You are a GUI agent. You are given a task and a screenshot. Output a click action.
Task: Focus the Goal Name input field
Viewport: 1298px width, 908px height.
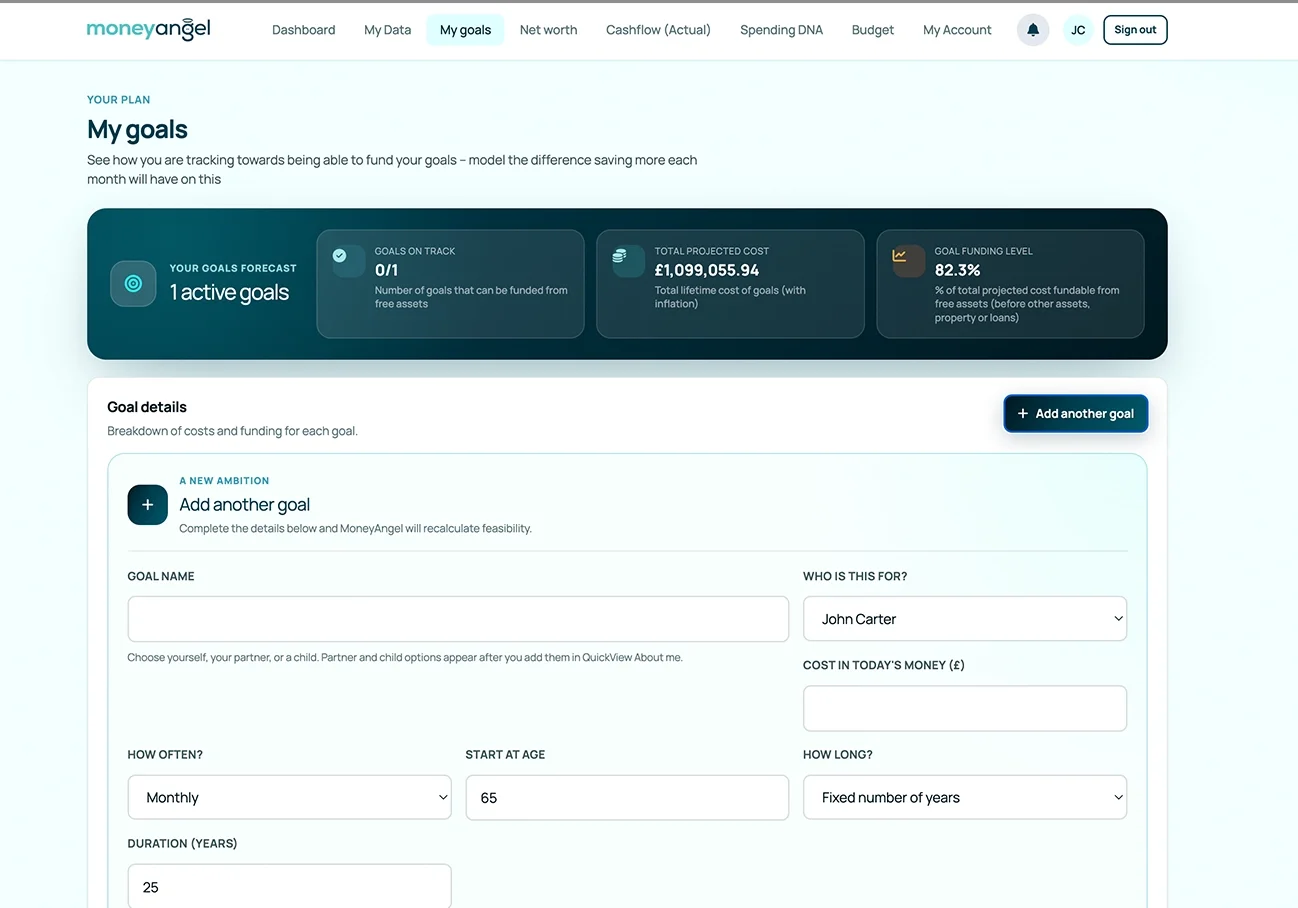[x=458, y=619]
